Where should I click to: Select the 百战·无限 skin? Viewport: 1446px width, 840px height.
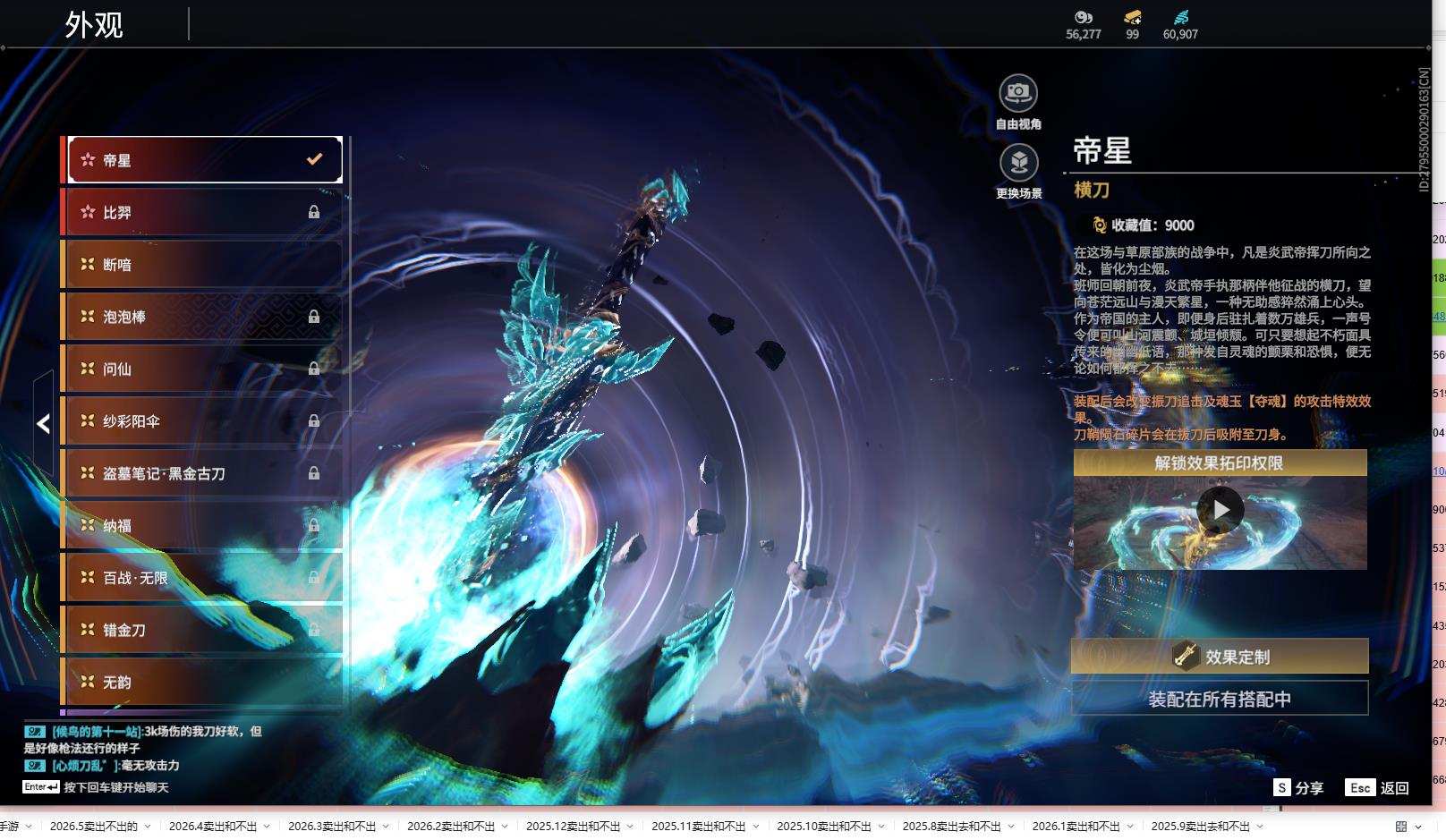(205, 578)
